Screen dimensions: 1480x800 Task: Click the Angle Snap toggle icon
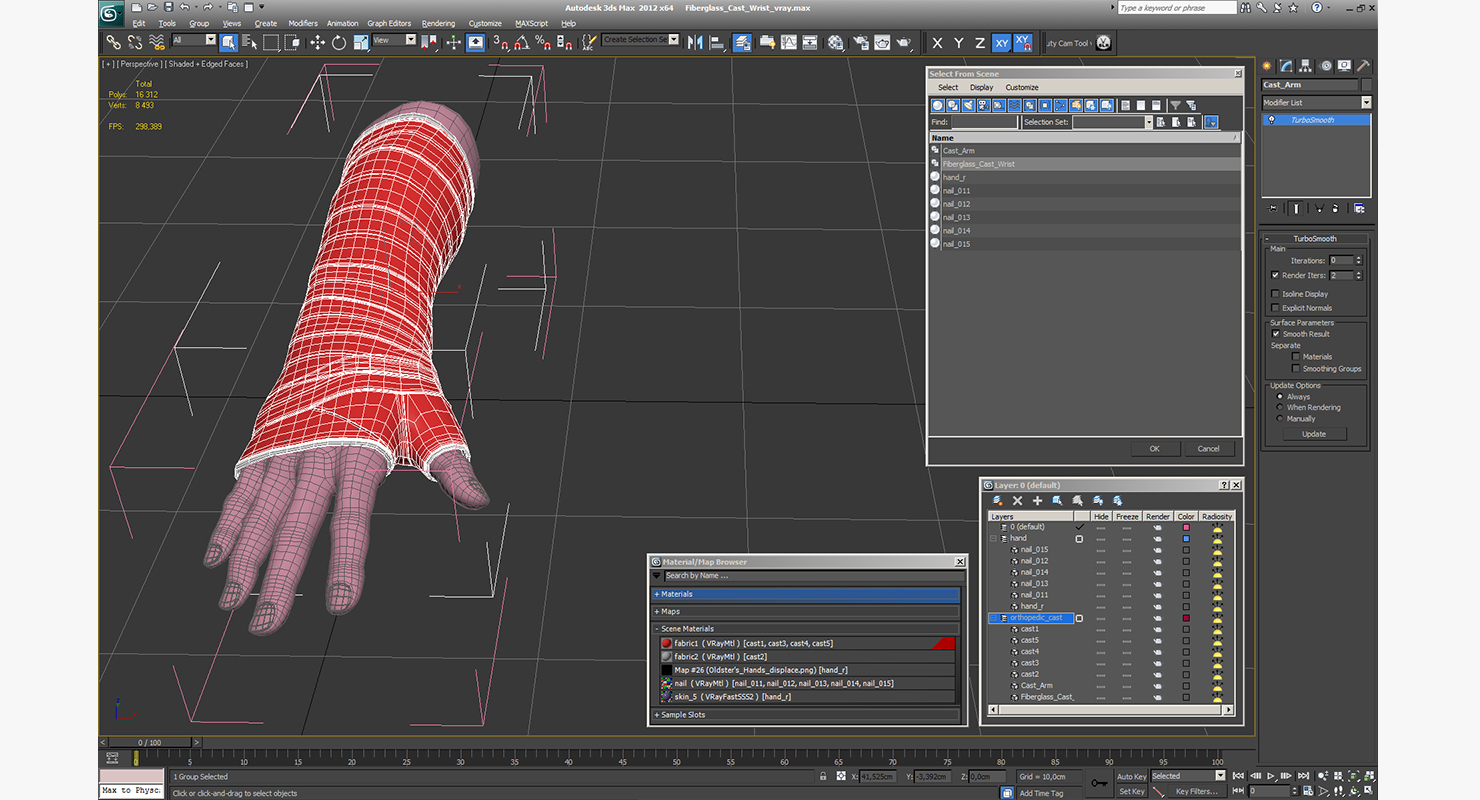click(522, 42)
